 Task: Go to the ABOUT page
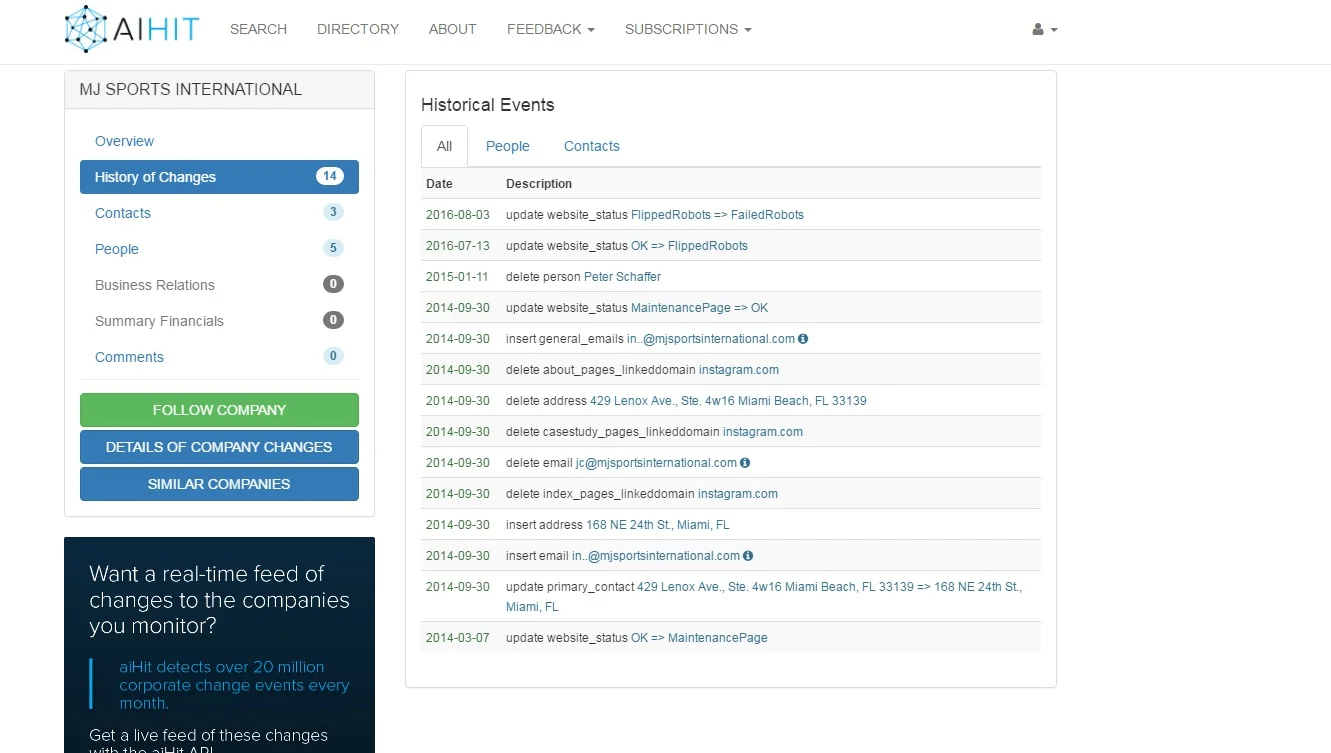pyautogui.click(x=452, y=29)
